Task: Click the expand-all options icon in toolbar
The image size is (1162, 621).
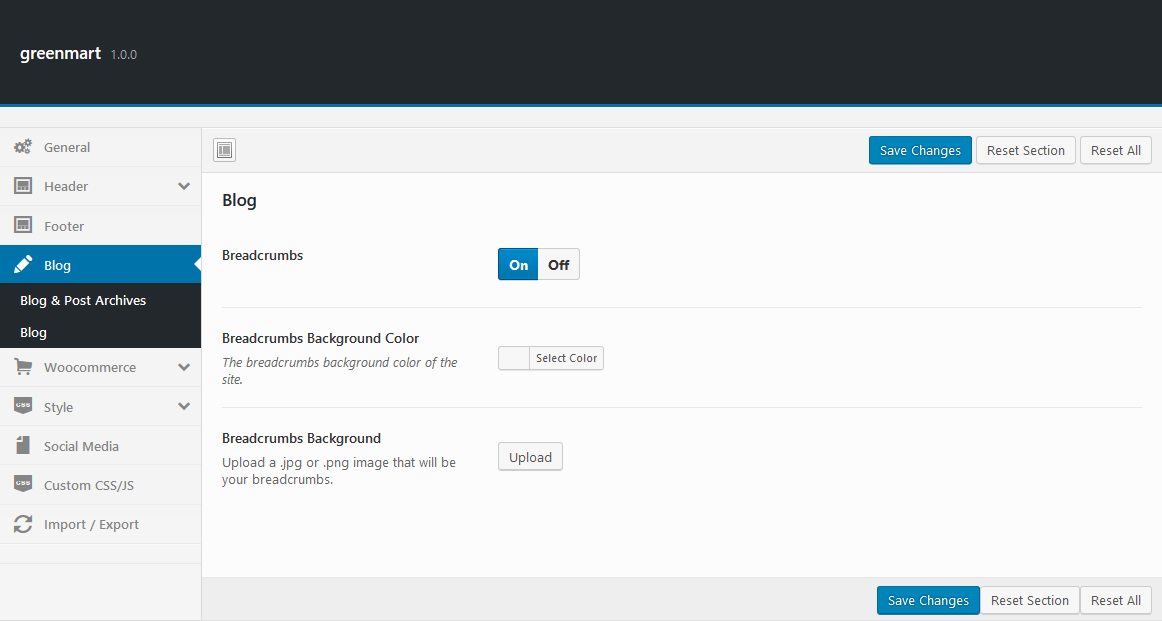Action: pos(224,150)
